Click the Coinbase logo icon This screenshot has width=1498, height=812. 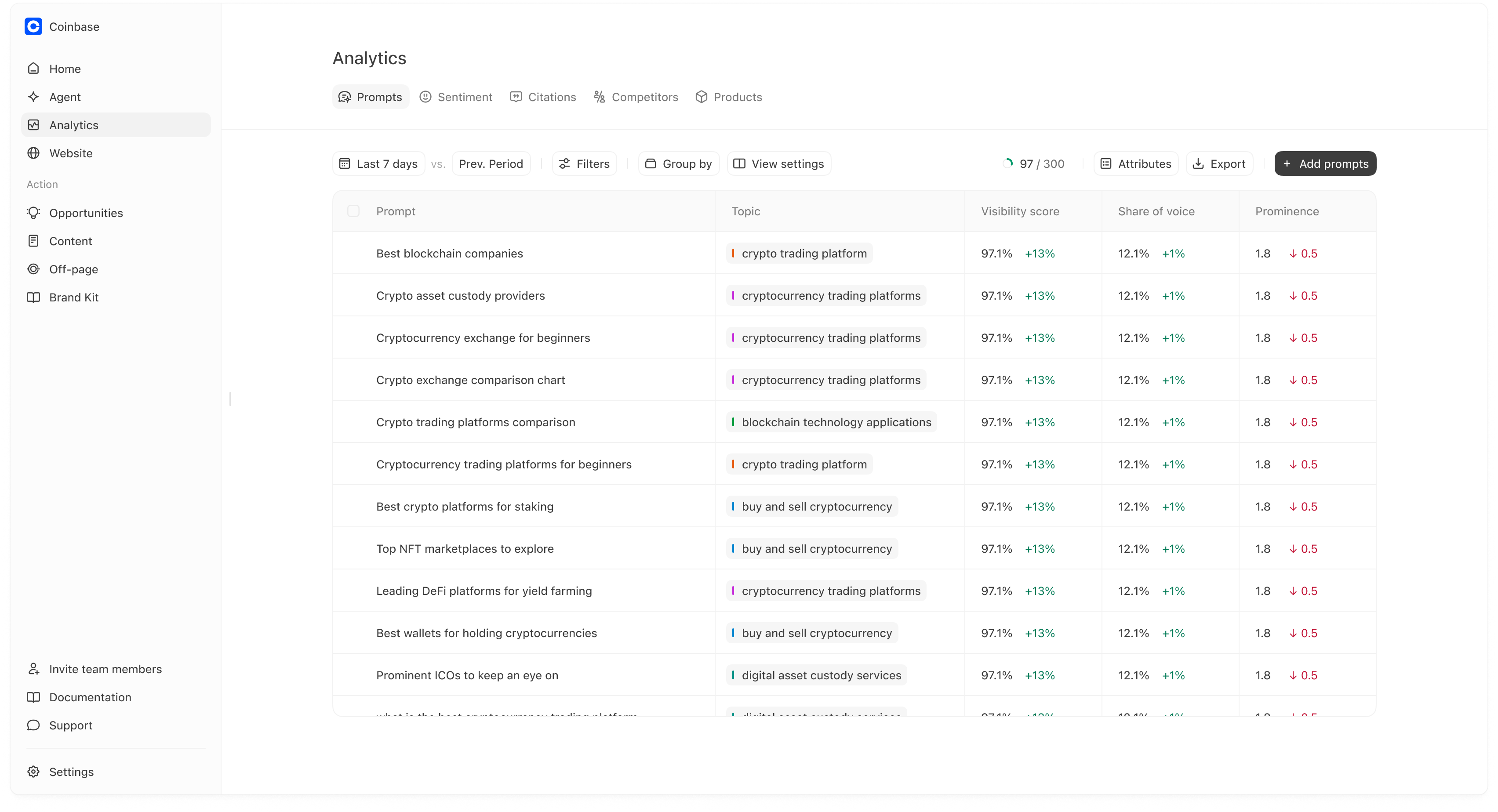click(x=33, y=27)
